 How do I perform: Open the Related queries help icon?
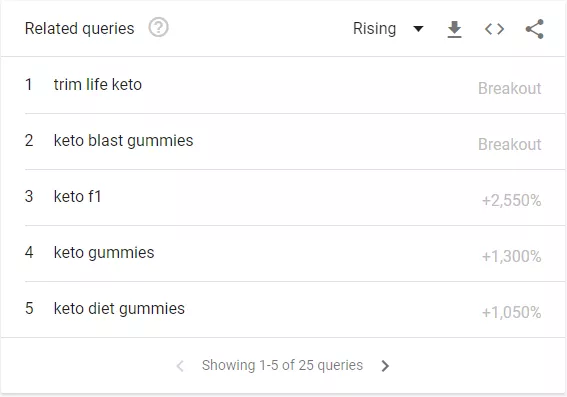coord(158,27)
